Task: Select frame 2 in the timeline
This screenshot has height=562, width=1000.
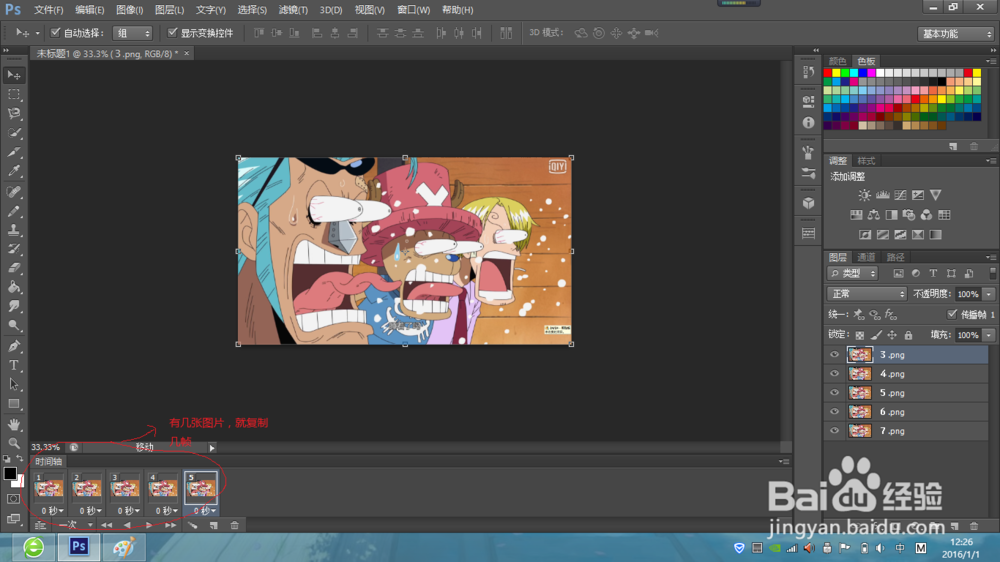Action: [x=86, y=488]
